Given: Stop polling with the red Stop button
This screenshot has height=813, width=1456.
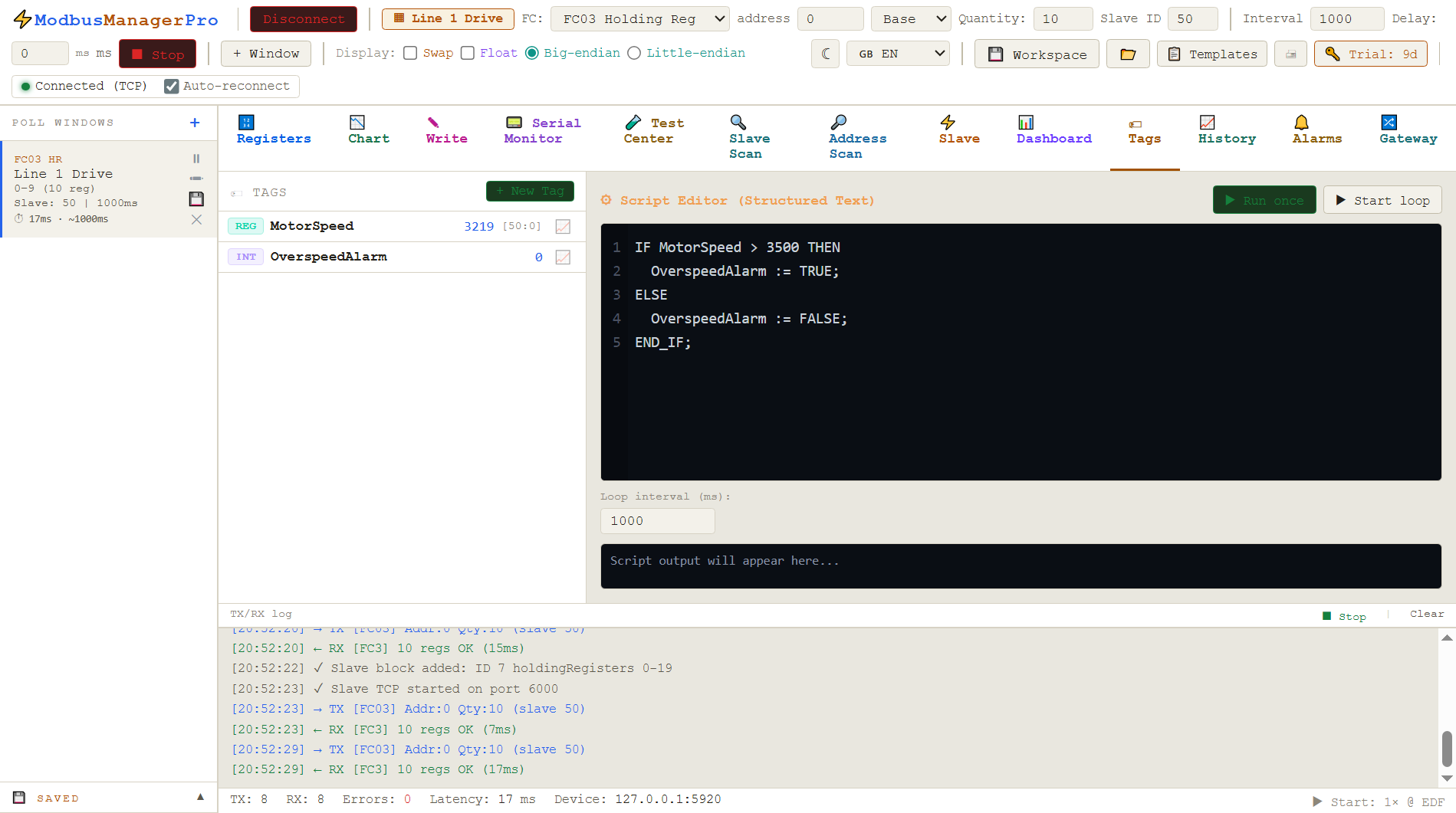Looking at the screenshot, I should [x=157, y=54].
